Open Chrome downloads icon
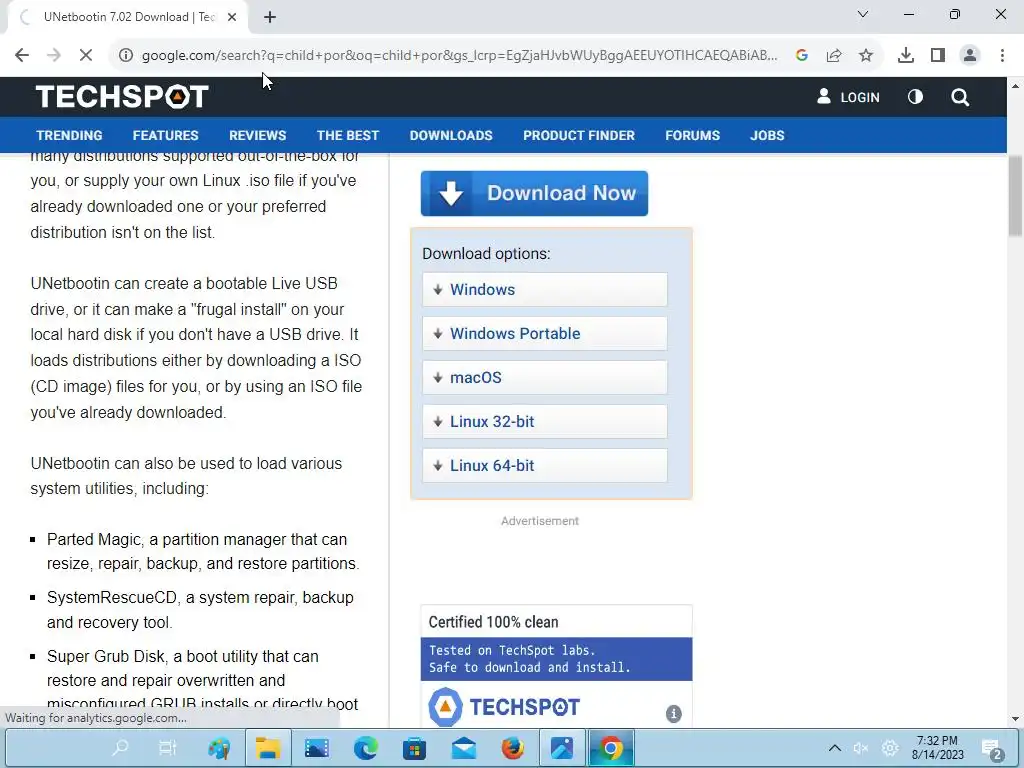Image resolution: width=1024 pixels, height=768 pixels. 906,56
